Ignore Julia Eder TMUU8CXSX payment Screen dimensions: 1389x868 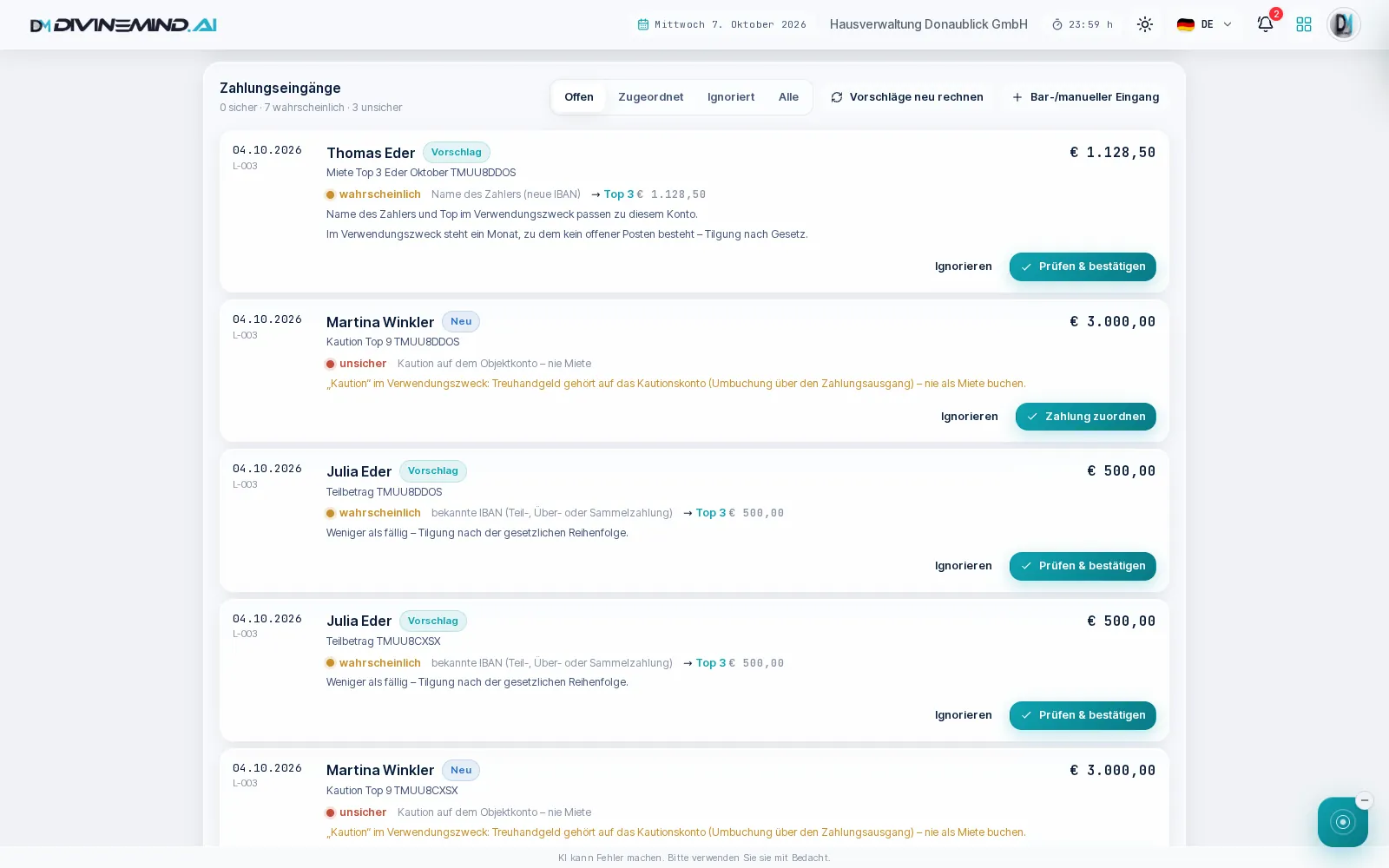click(963, 715)
